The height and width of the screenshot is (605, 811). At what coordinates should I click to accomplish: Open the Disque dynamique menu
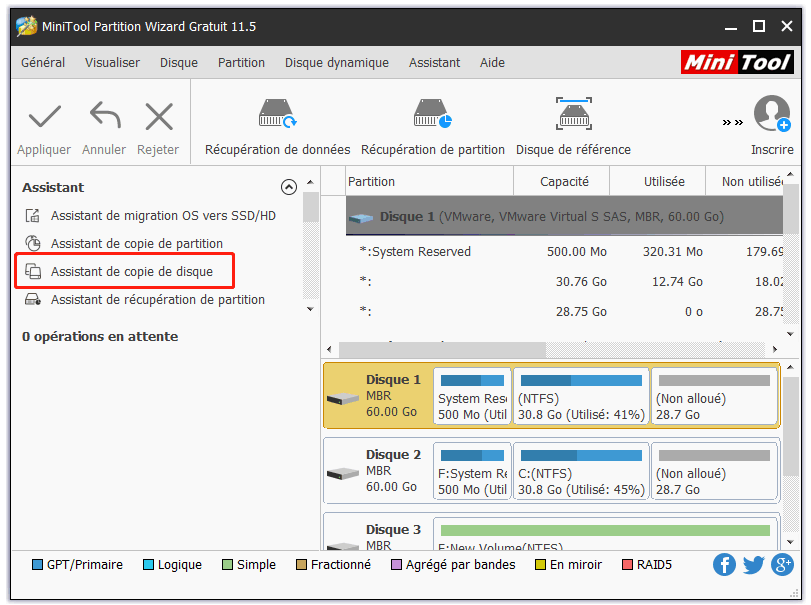336,62
